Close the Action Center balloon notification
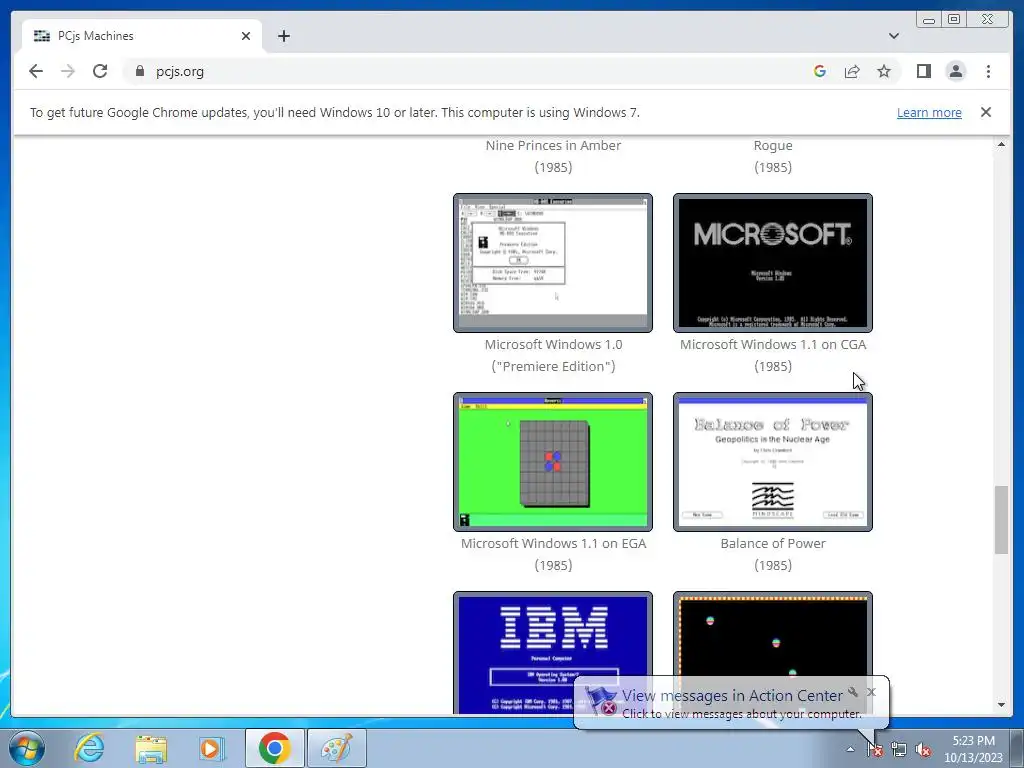 871,692
